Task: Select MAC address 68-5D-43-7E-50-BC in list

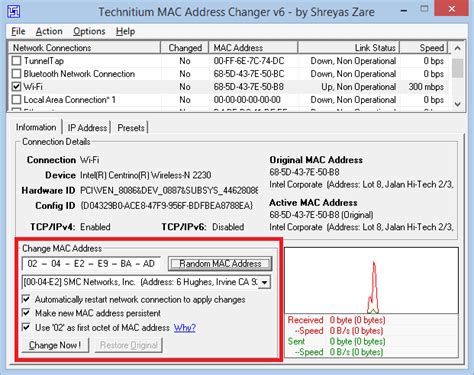Action: [x=249, y=74]
